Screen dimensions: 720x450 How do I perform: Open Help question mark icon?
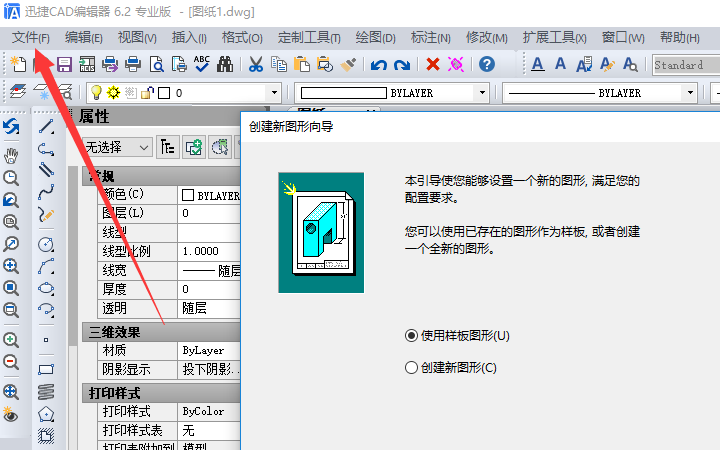[487, 64]
